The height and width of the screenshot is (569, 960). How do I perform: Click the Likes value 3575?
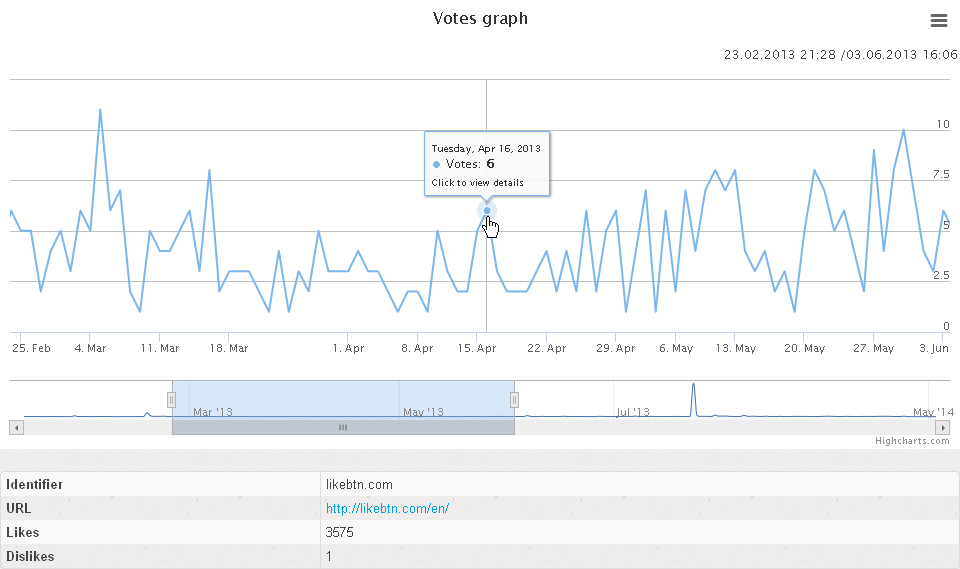coord(339,532)
